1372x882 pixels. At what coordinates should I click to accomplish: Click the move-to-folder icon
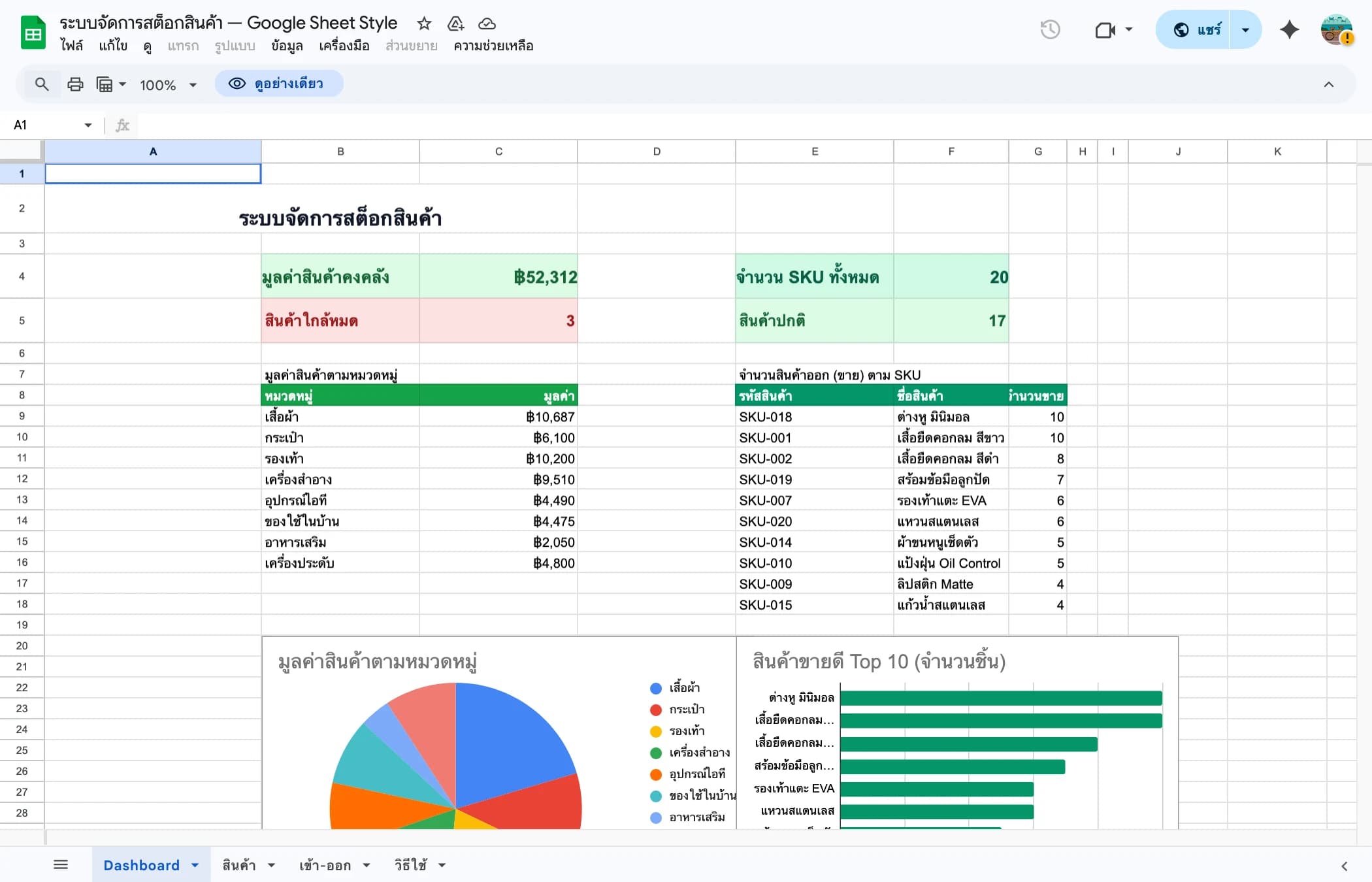point(455,23)
